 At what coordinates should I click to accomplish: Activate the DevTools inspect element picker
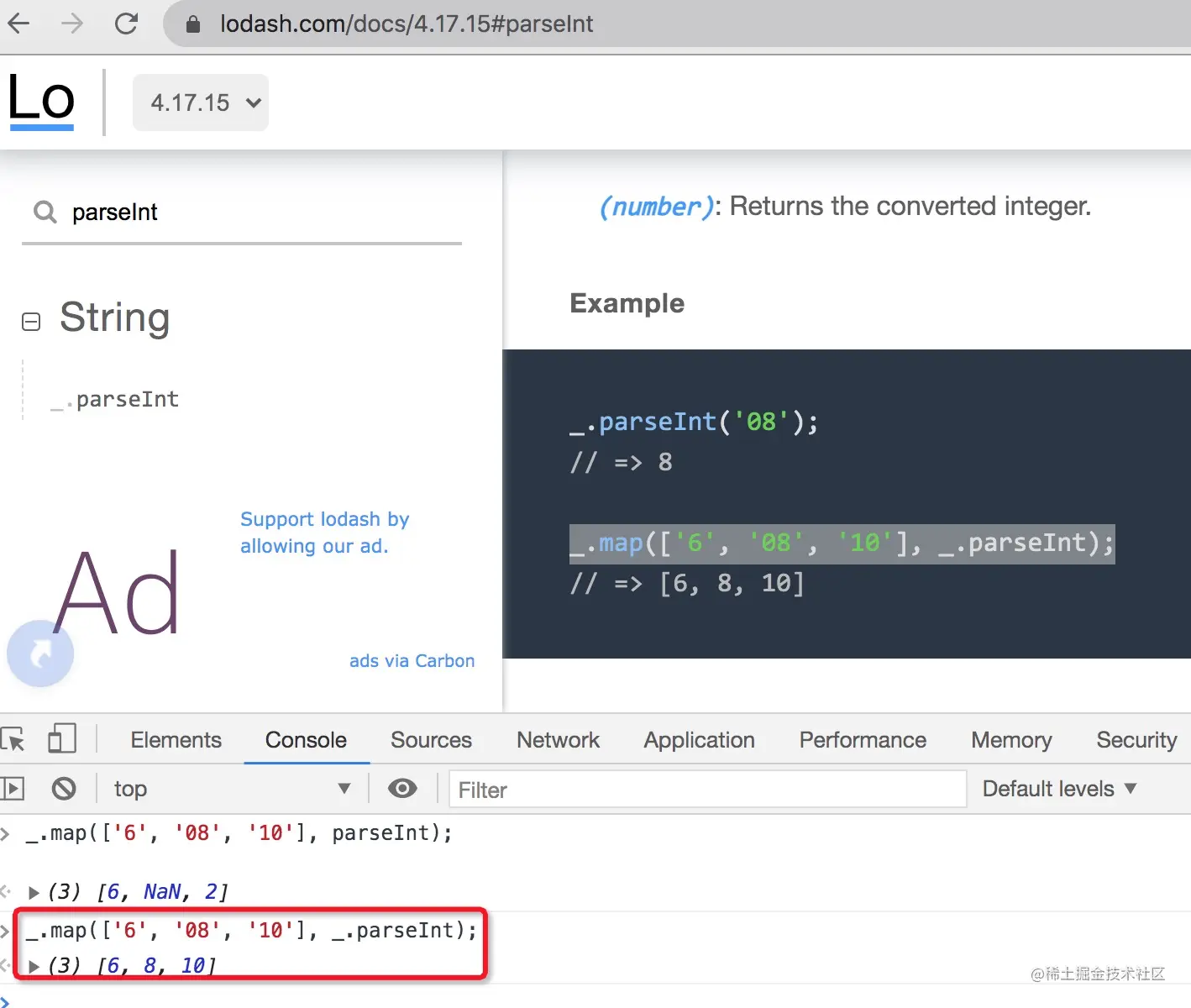[13, 740]
